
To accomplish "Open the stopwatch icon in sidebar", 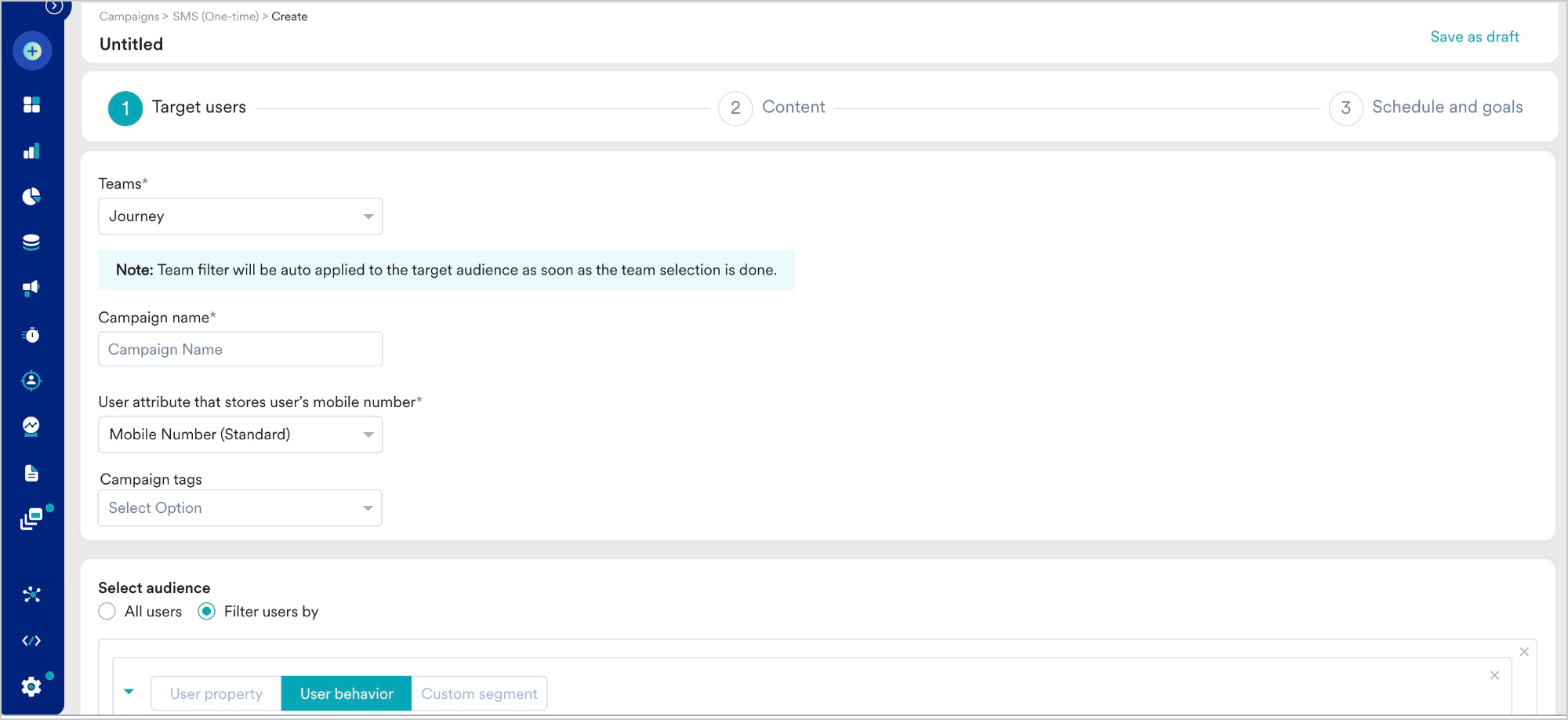I will pyautogui.click(x=31, y=335).
